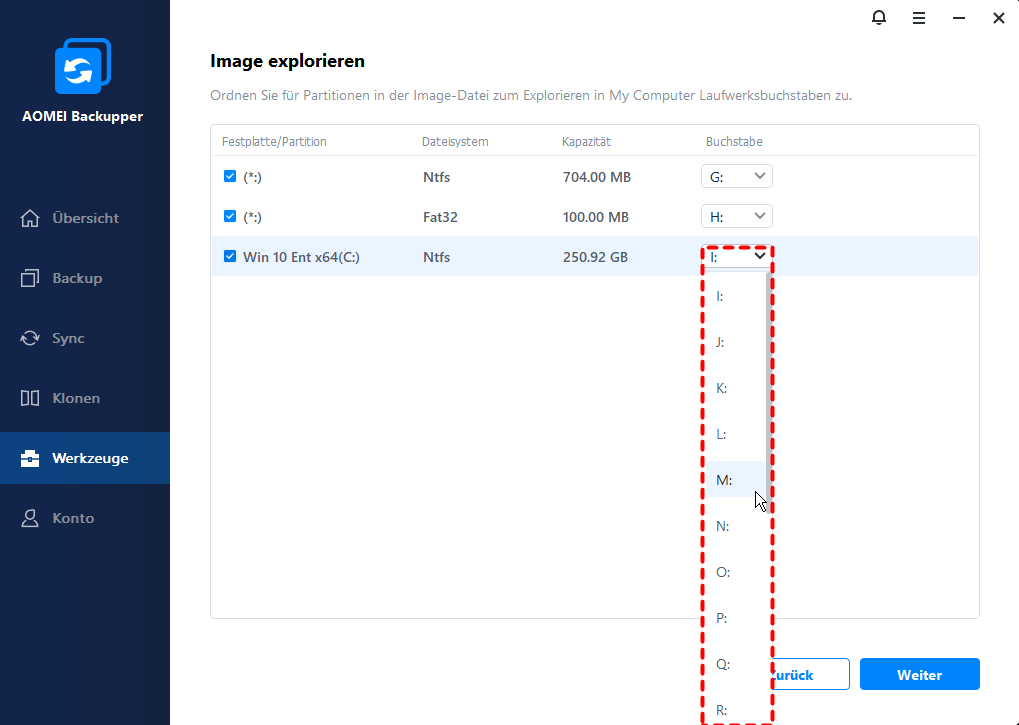Open the Backup section
The image size is (1019, 725).
pos(85,278)
